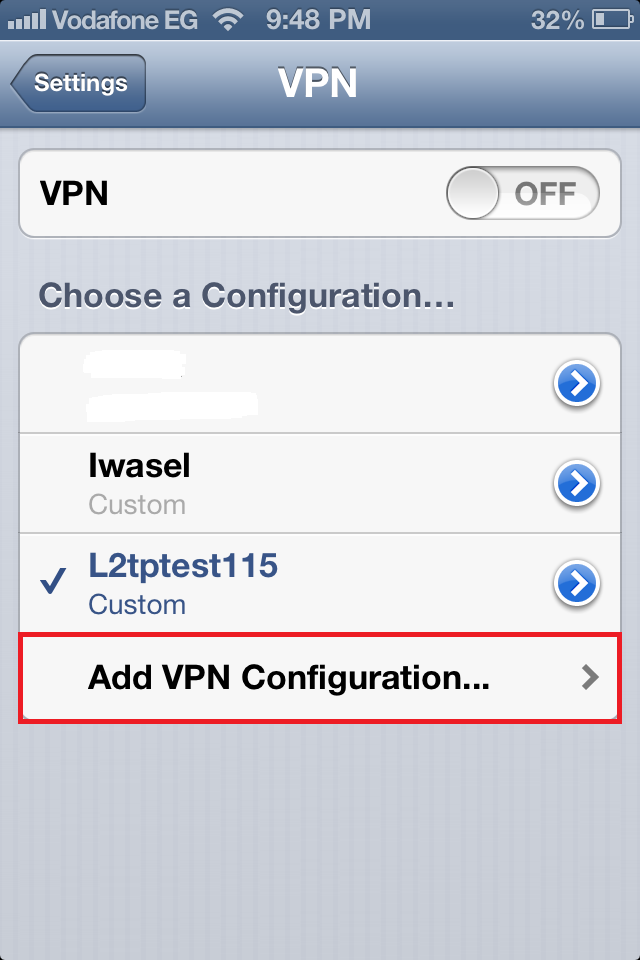Viewport: 640px width, 960px height.
Task: Open details arrow for L2tptest115 configuration
Action: pyautogui.click(x=576, y=583)
